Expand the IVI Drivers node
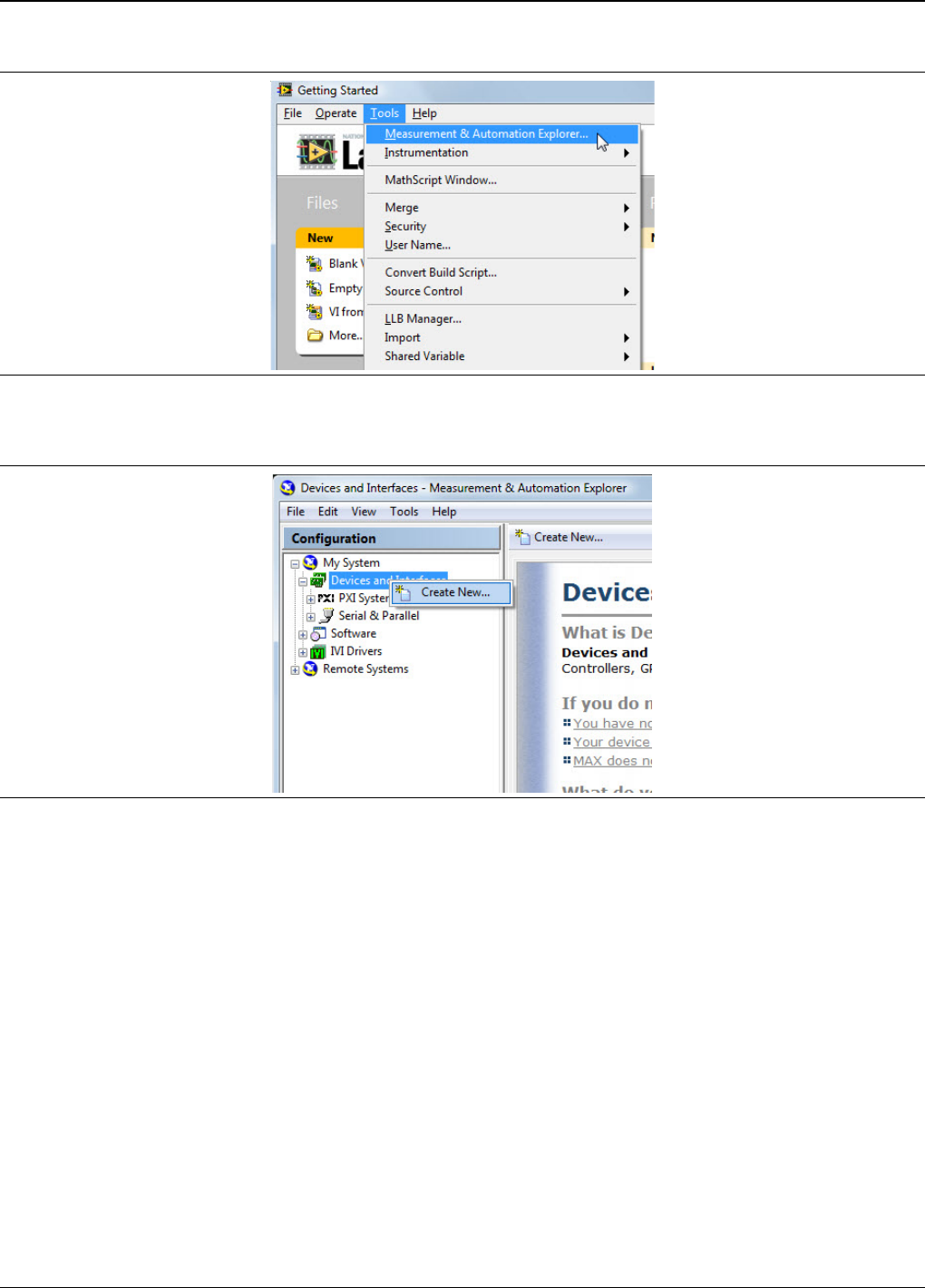Viewport: 925px width, 1288px height. 303,652
